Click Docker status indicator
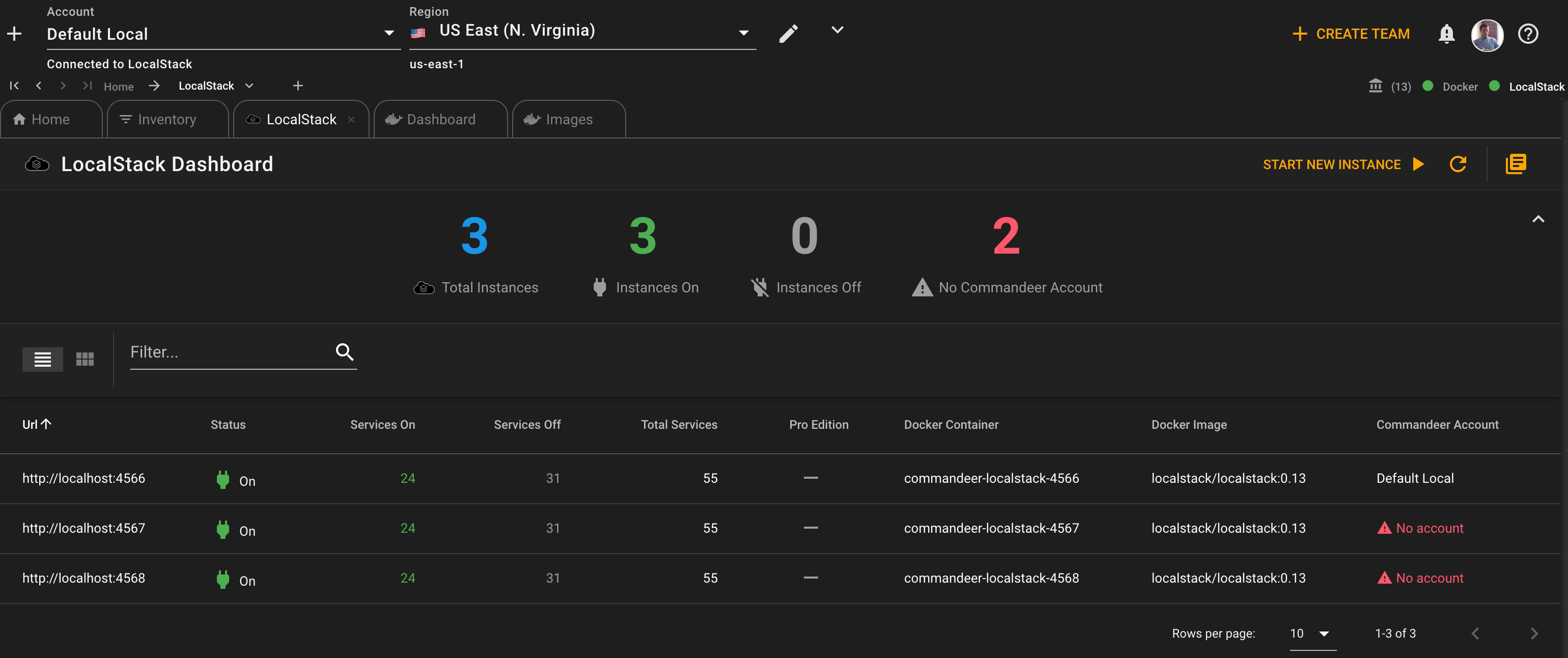Screen dimensions: 1568x658 click(x=1450, y=87)
